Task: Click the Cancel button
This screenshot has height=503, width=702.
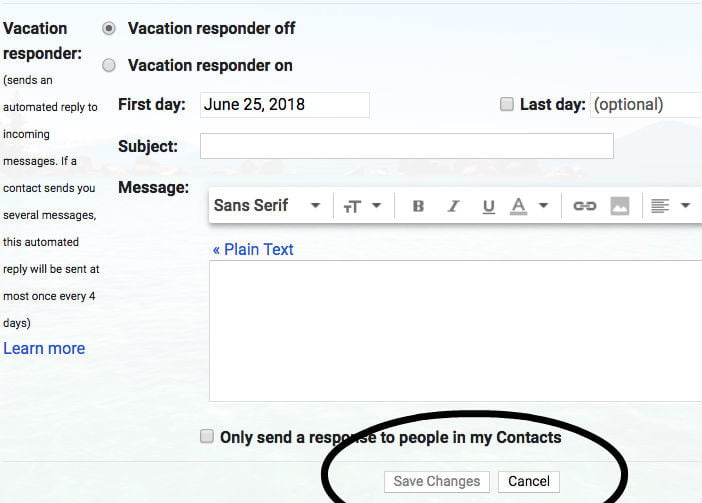Action: click(x=529, y=482)
